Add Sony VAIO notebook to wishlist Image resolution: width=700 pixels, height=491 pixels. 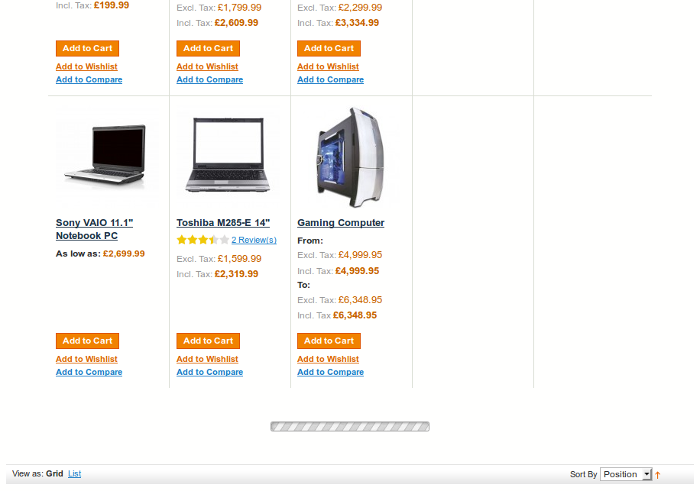[87, 359]
